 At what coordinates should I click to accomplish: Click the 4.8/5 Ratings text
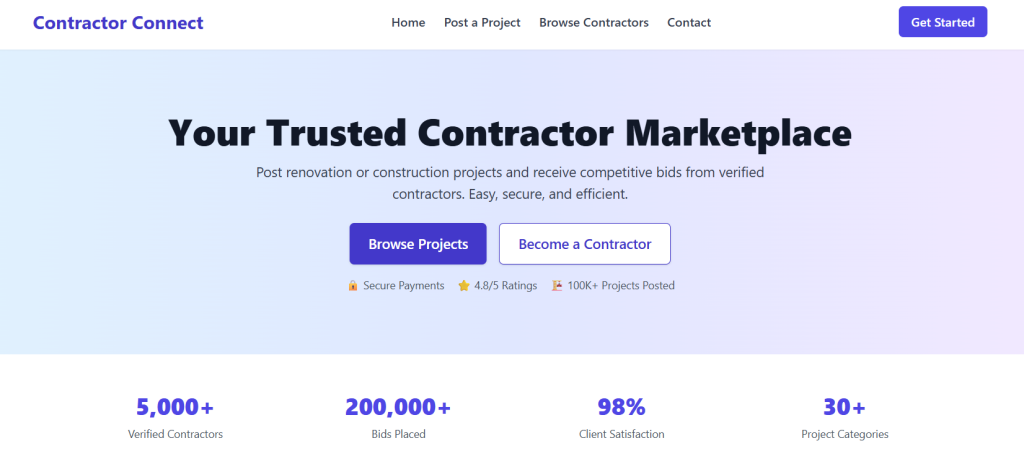505,285
